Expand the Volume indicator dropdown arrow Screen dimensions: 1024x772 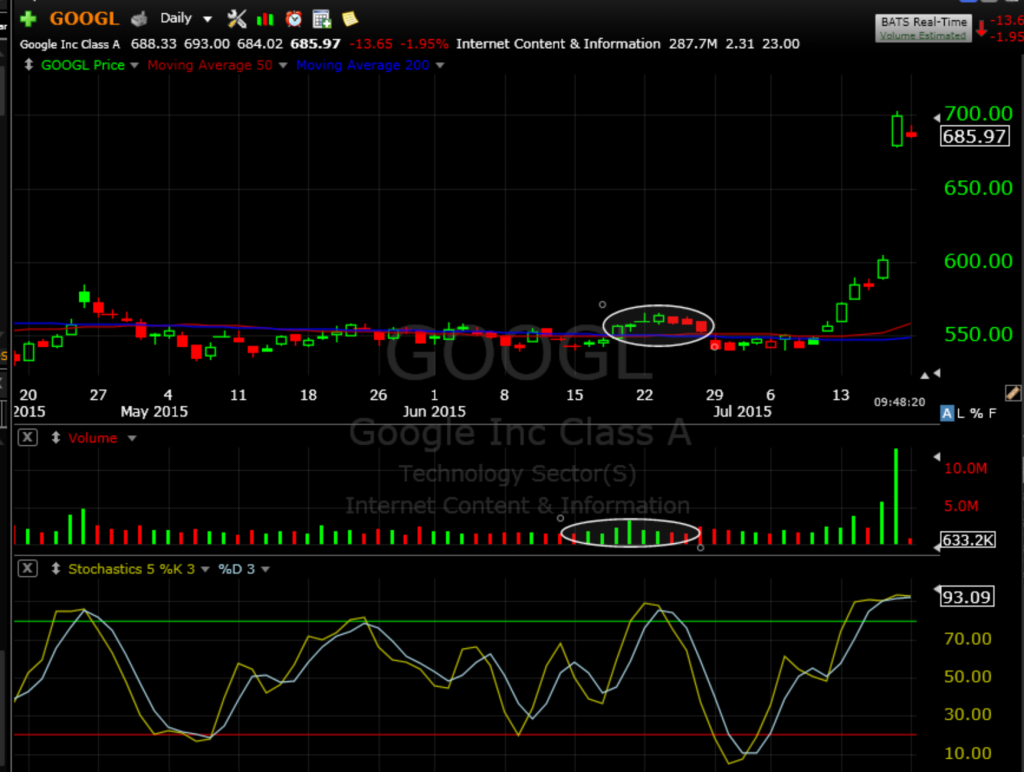[x=132, y=438]
